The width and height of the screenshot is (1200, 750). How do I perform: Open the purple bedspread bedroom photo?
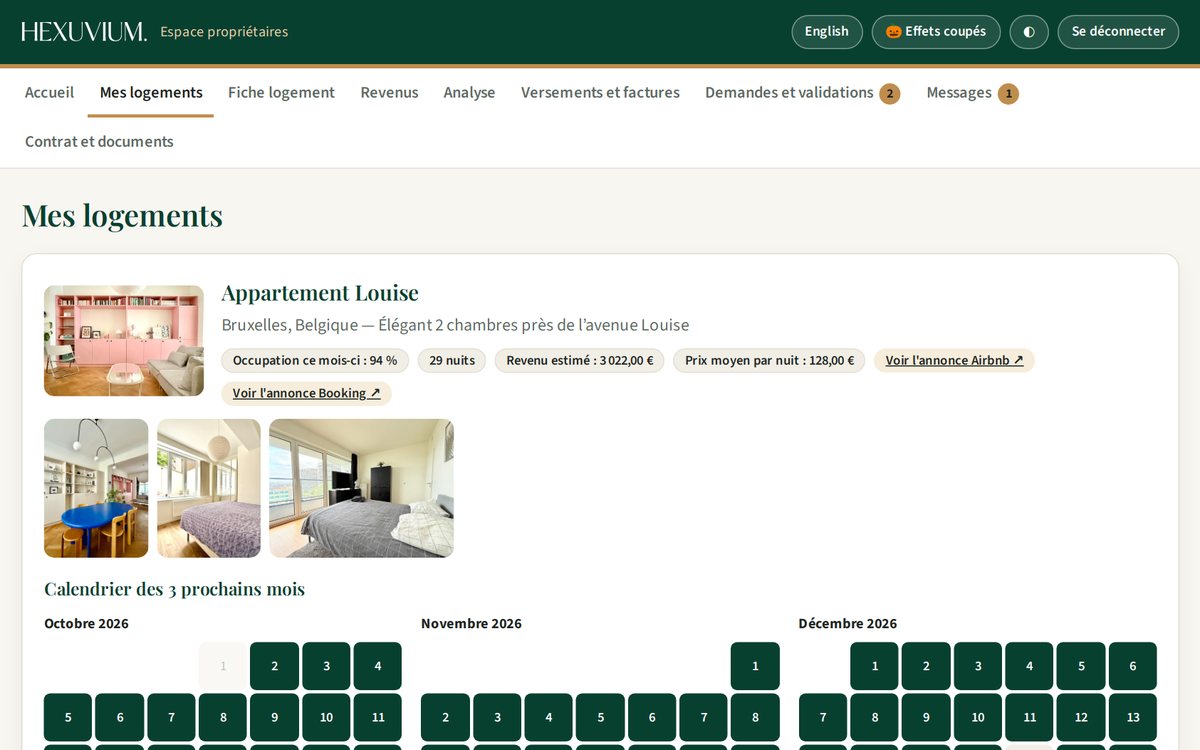coord(209,488)
